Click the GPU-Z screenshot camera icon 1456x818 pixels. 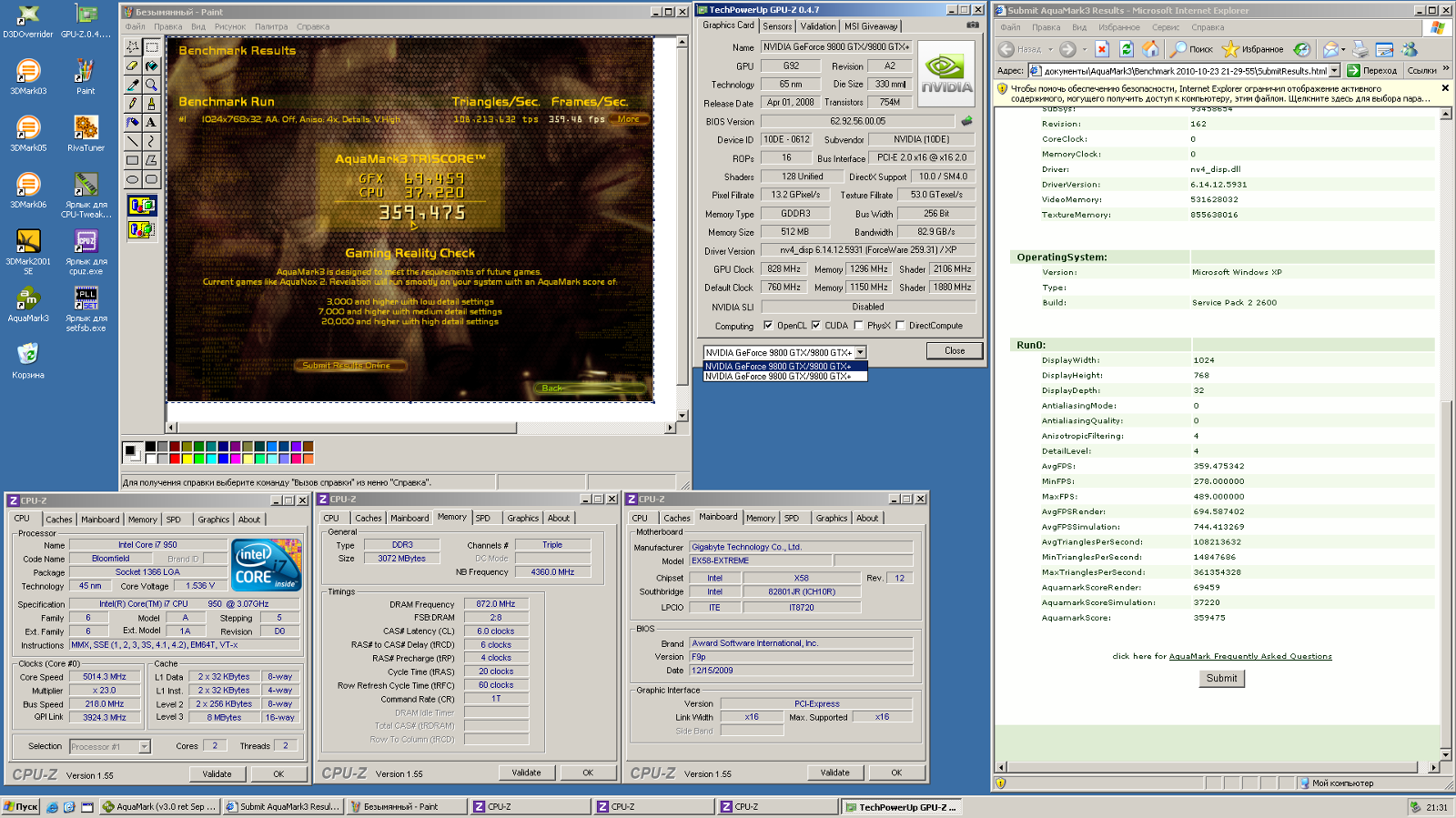(972, 25)
